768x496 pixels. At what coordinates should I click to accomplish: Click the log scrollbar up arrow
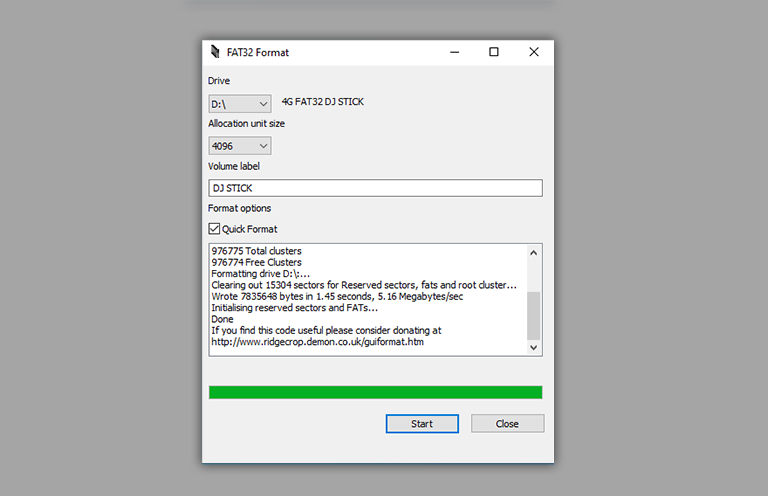[533, 253]
